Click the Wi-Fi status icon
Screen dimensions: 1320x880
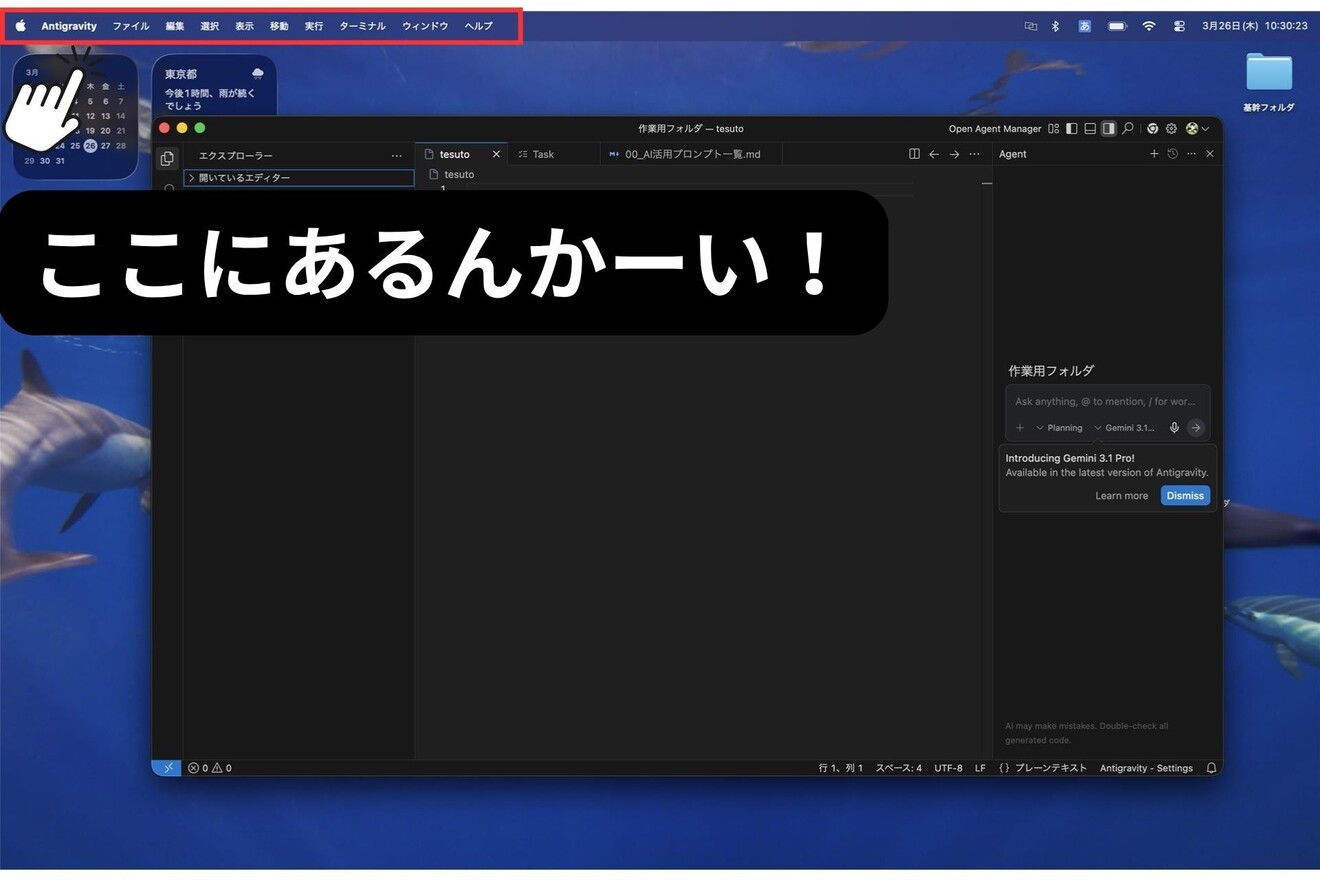point(1149,26)
